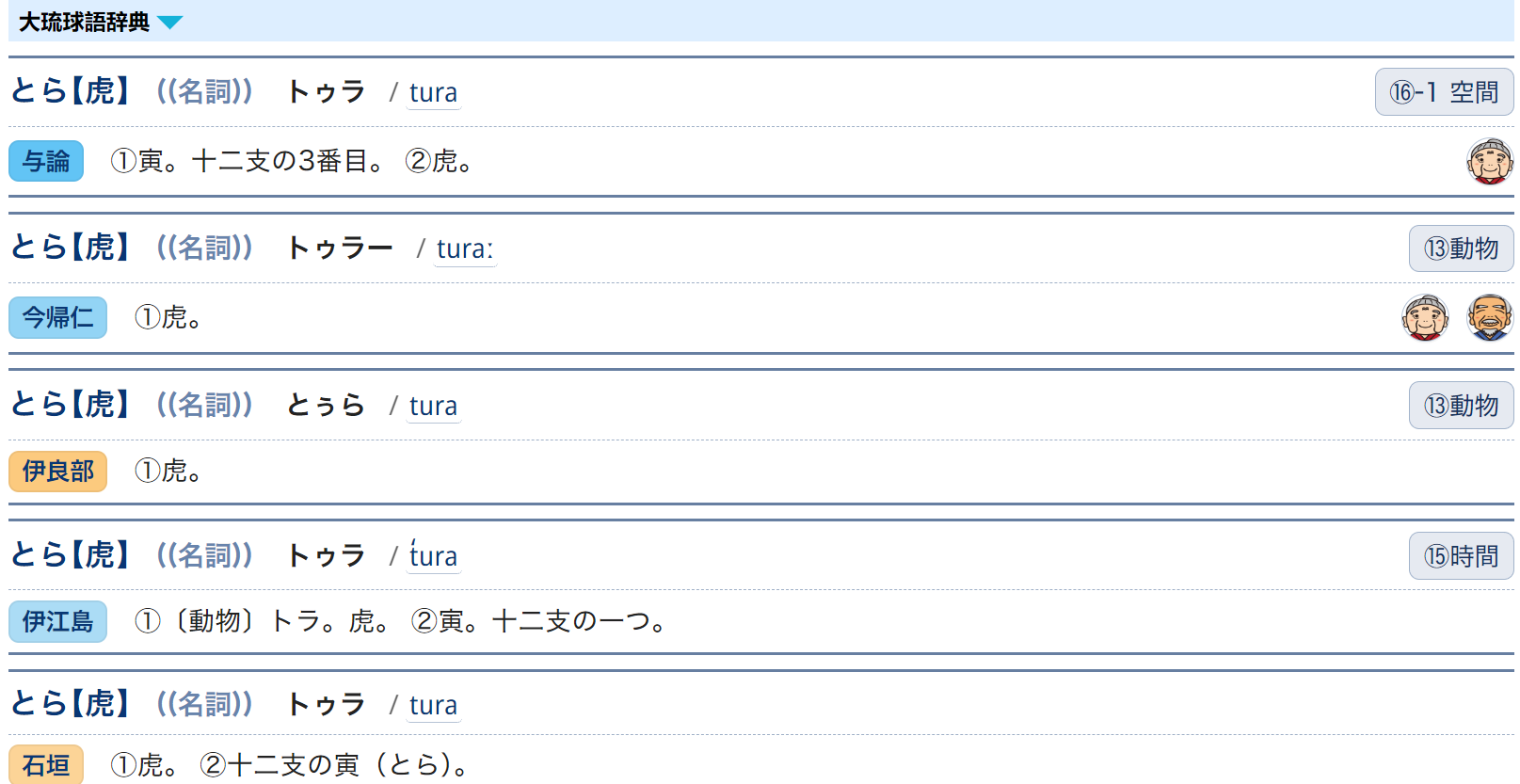Play elderly man voice for 今帰仁 entry
Viewport: 1520px width, 784px height.
click(1489, 317)
